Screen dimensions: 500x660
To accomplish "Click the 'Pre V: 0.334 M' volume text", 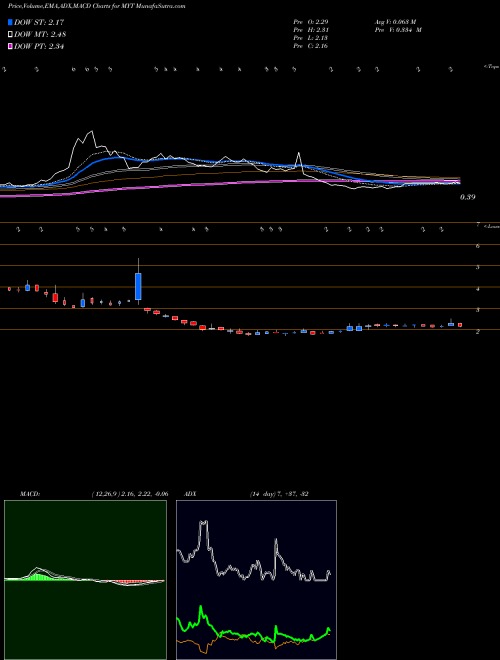I will point(397,30).
